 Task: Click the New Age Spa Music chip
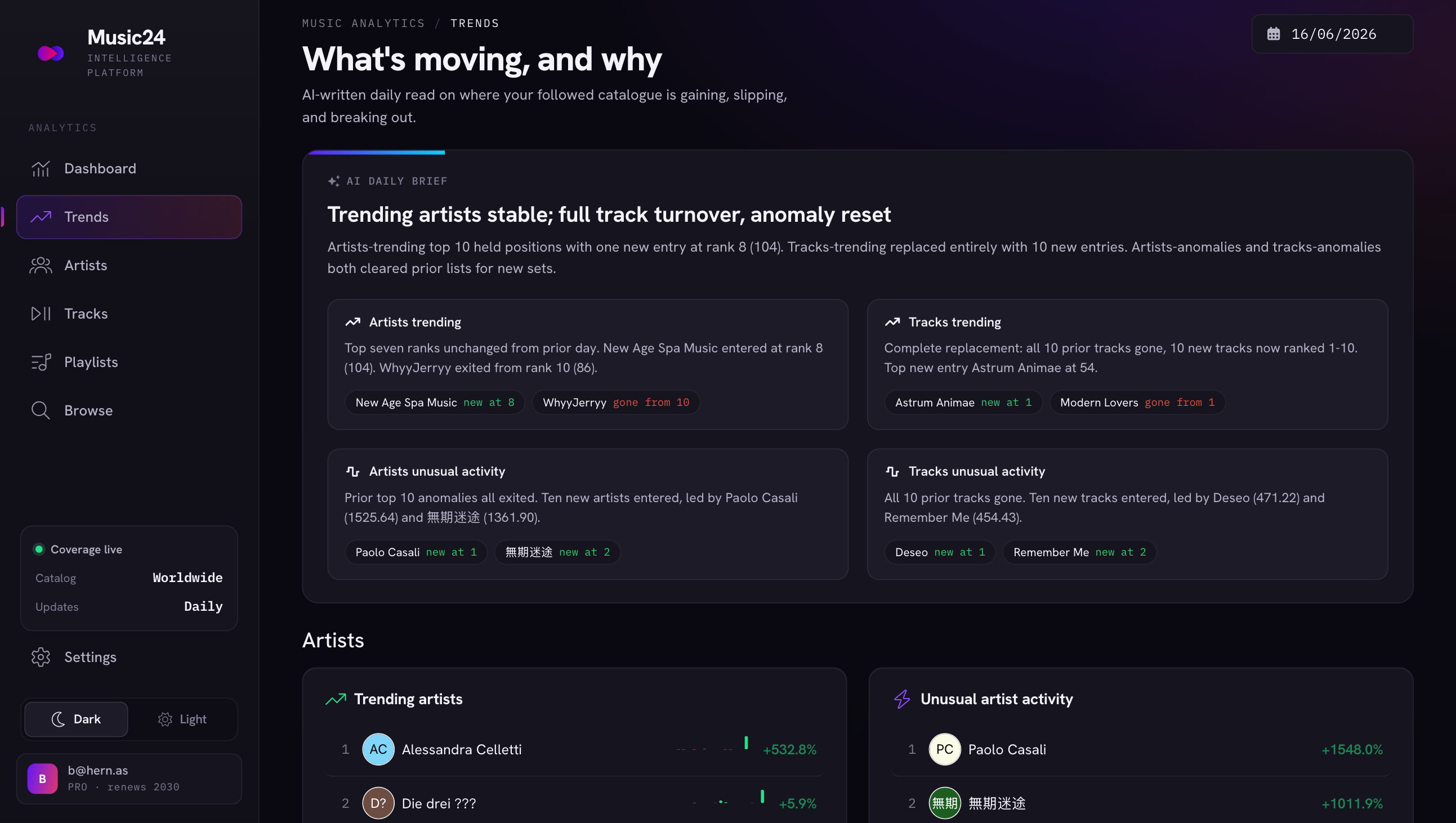pos(435,402)
